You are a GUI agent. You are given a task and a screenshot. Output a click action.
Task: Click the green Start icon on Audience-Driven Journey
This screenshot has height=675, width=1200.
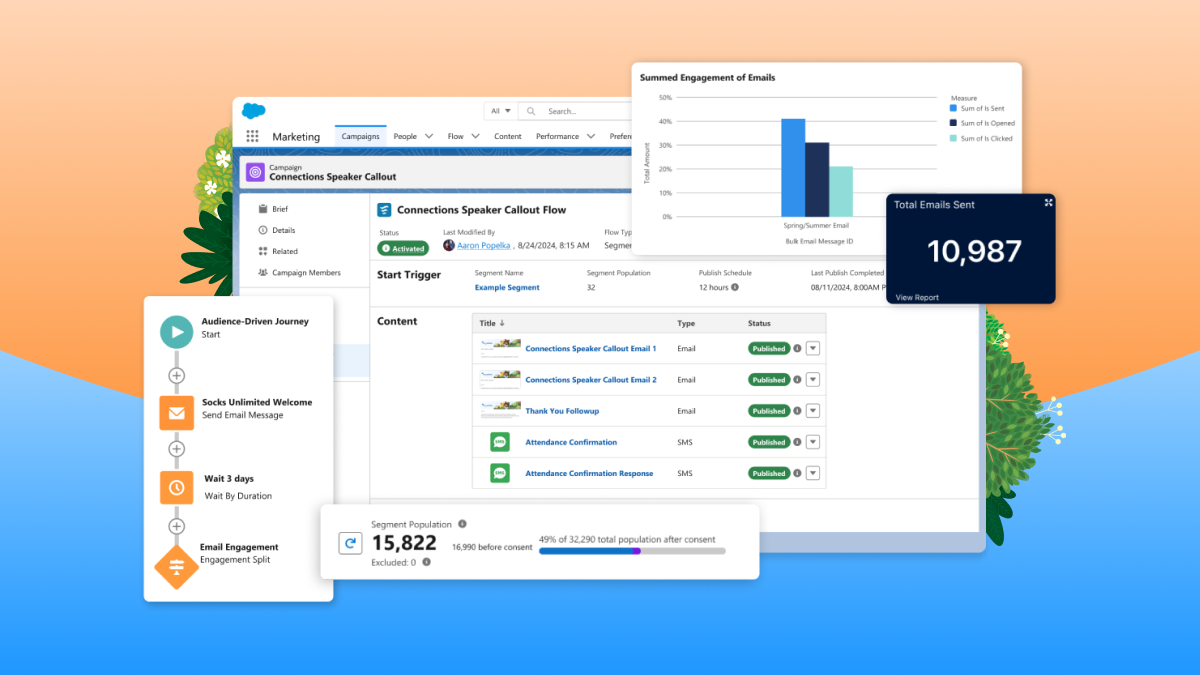point(176,331)
